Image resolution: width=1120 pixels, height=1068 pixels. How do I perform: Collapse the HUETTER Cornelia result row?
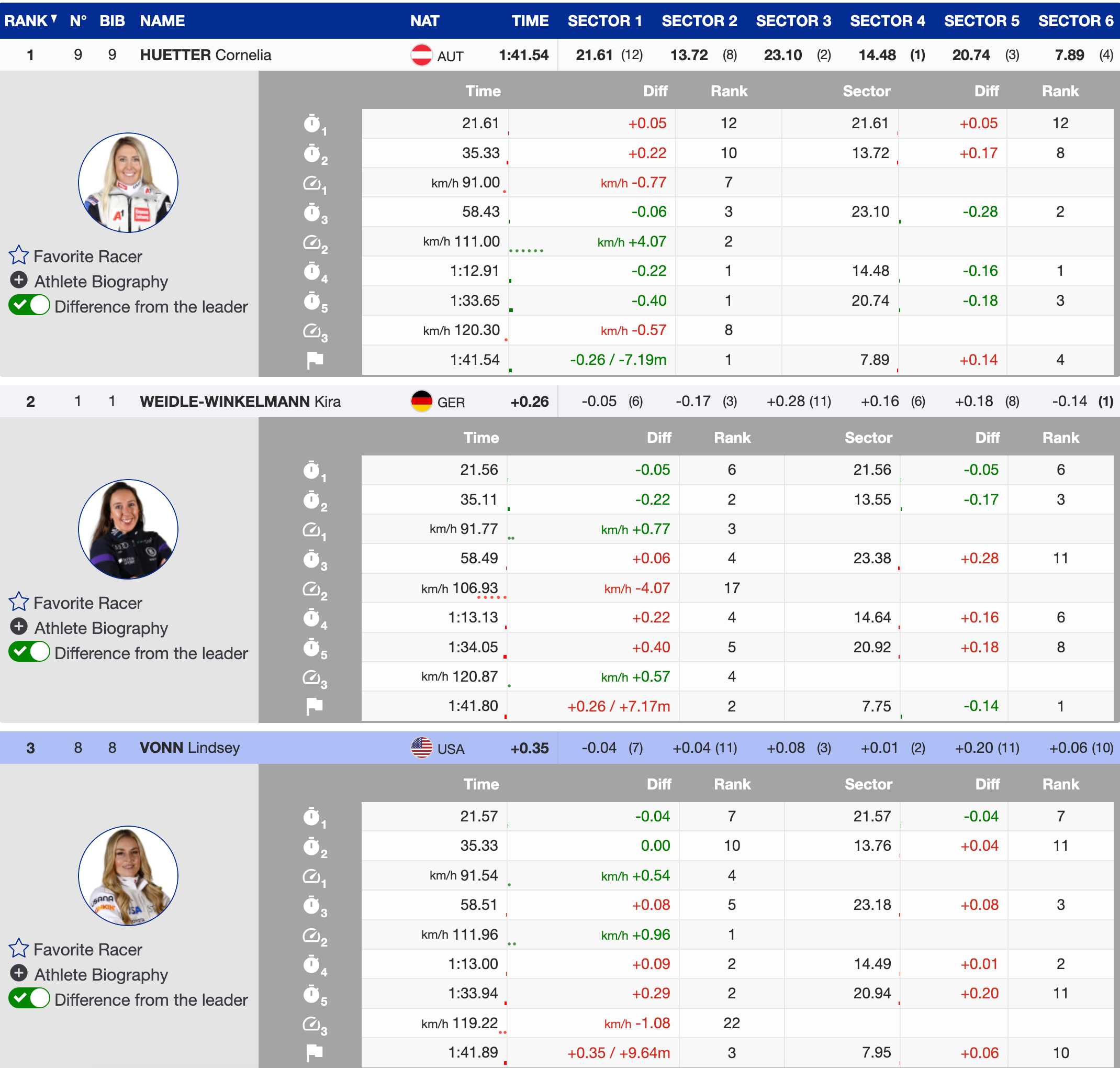205,55
